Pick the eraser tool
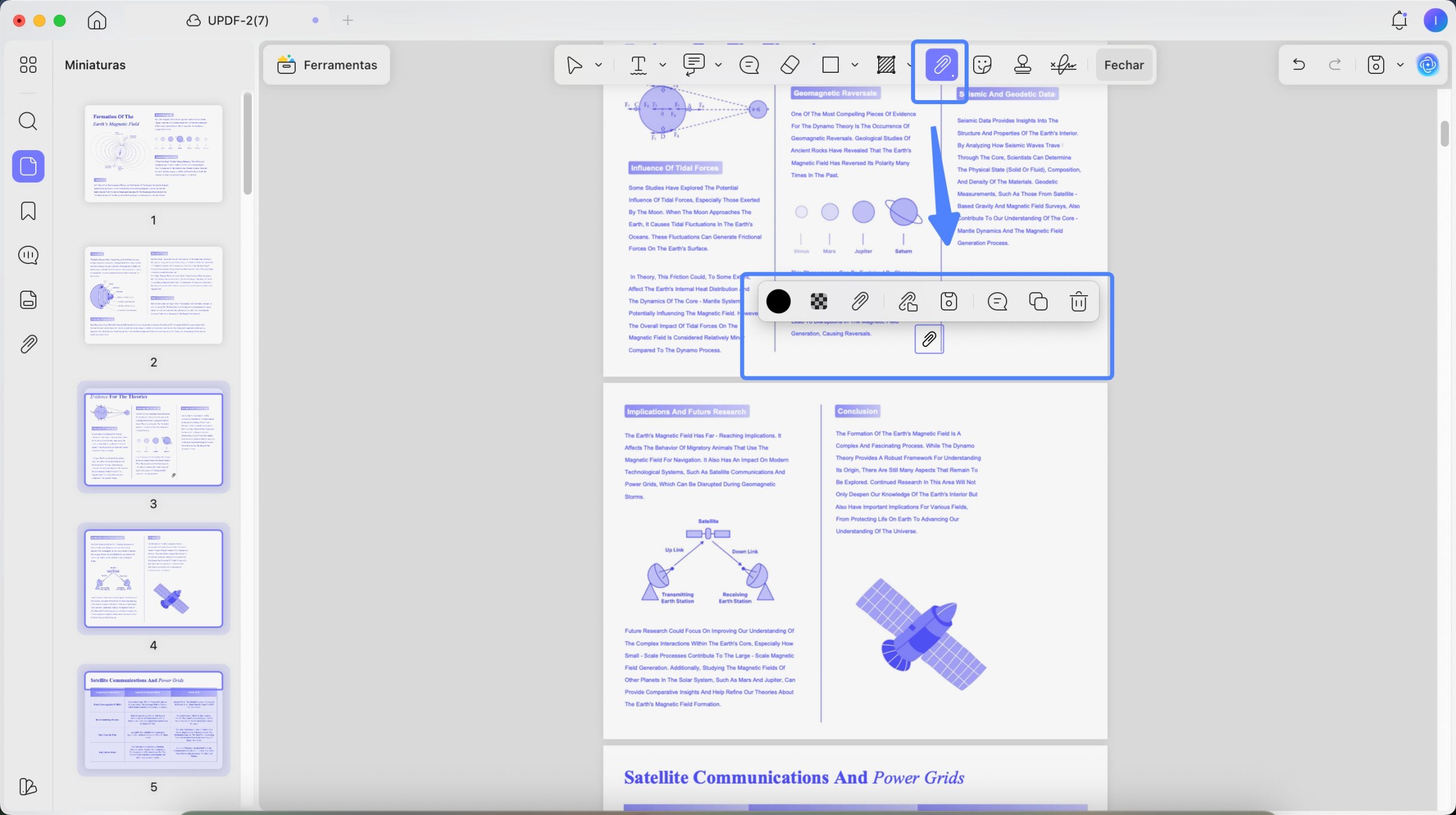 click(x=790, y=65)
